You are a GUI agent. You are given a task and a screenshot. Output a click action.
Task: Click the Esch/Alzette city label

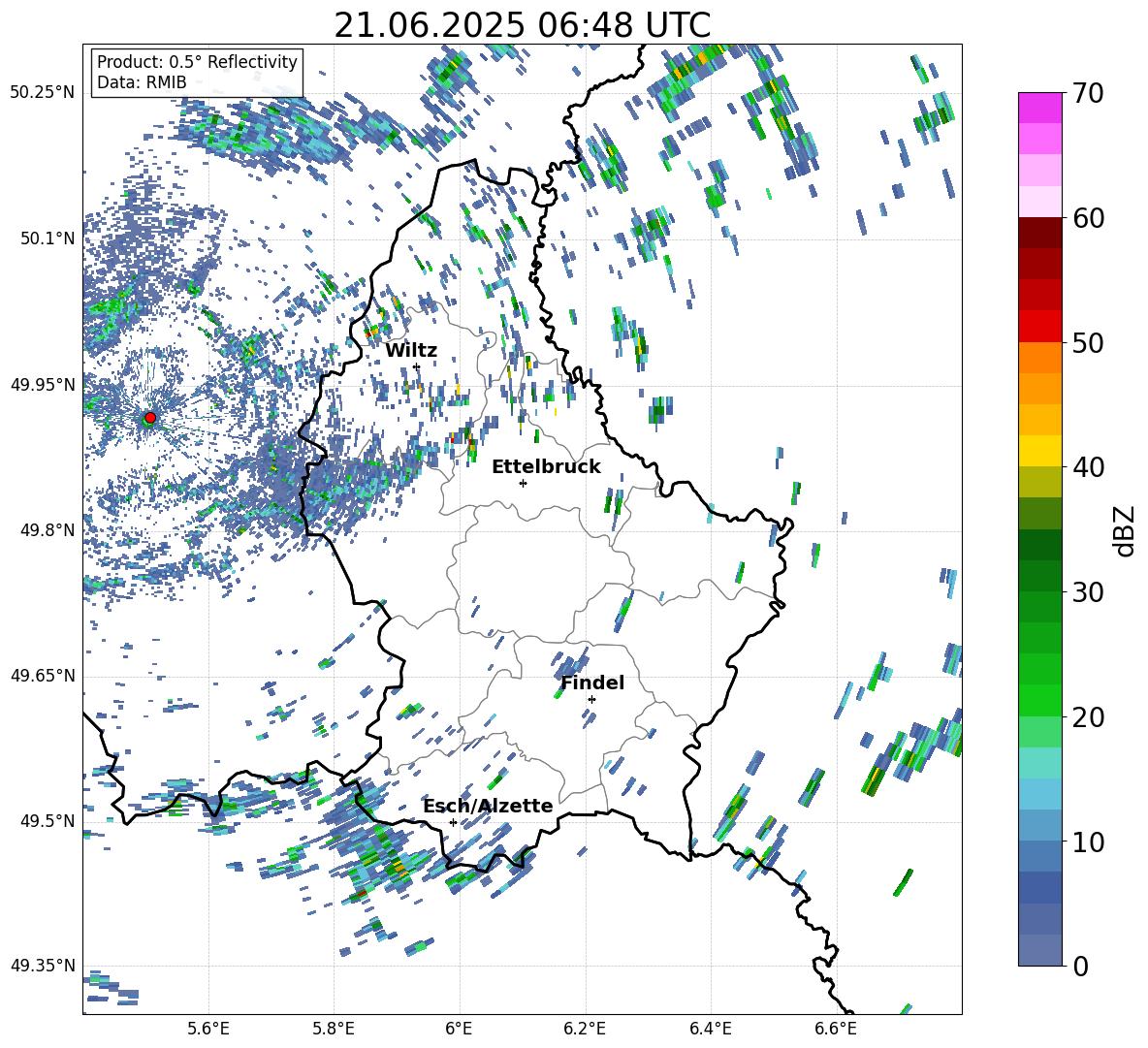488,806
